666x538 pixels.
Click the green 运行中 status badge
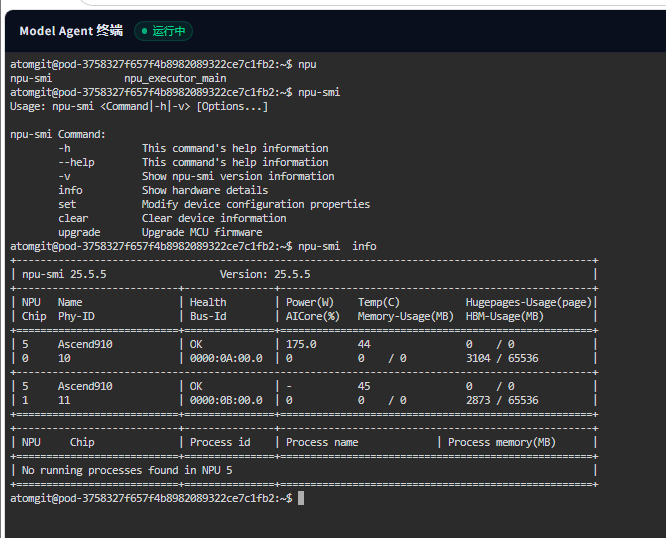164,31
